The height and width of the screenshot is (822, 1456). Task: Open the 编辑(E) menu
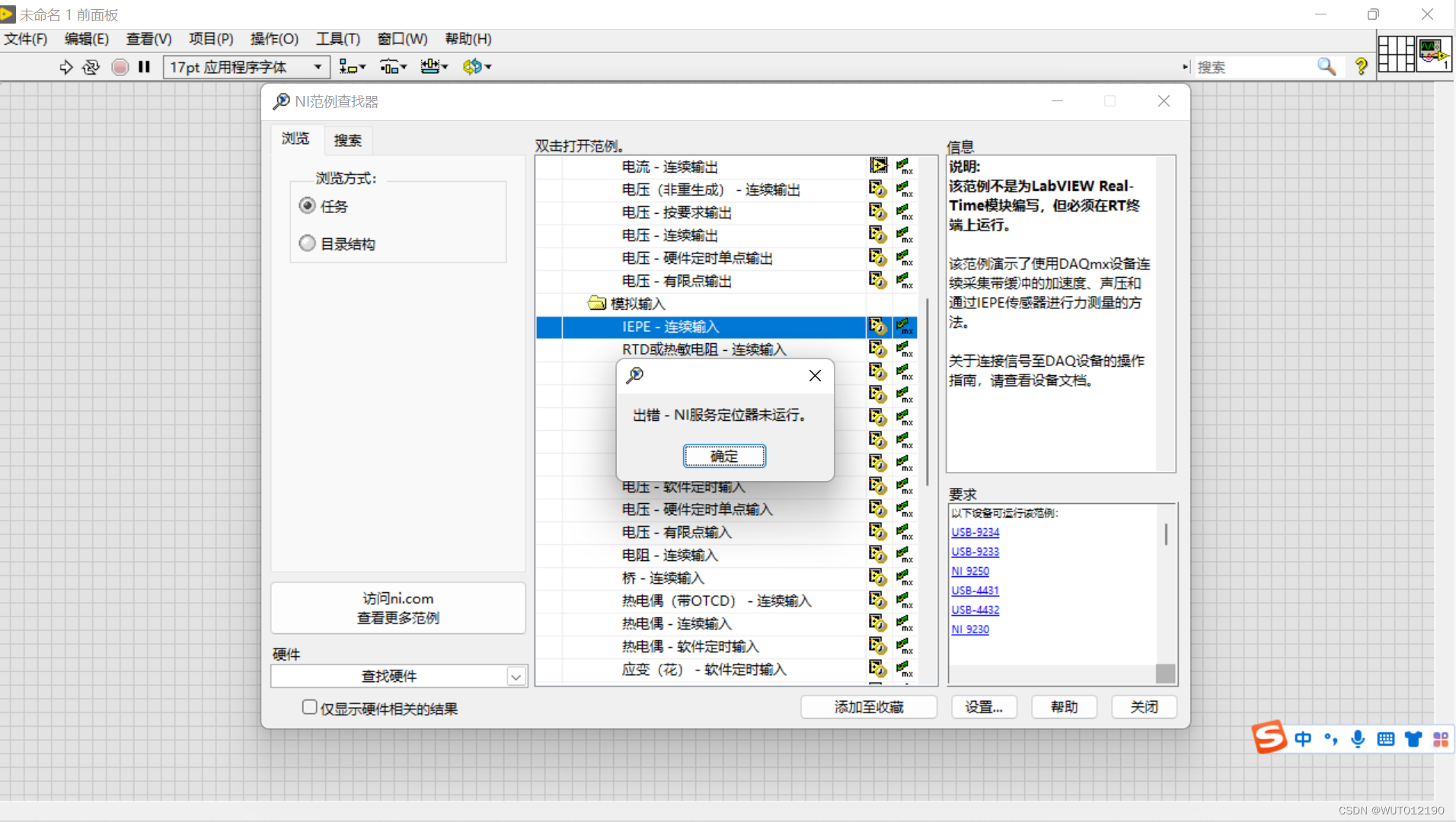(87, 39)
